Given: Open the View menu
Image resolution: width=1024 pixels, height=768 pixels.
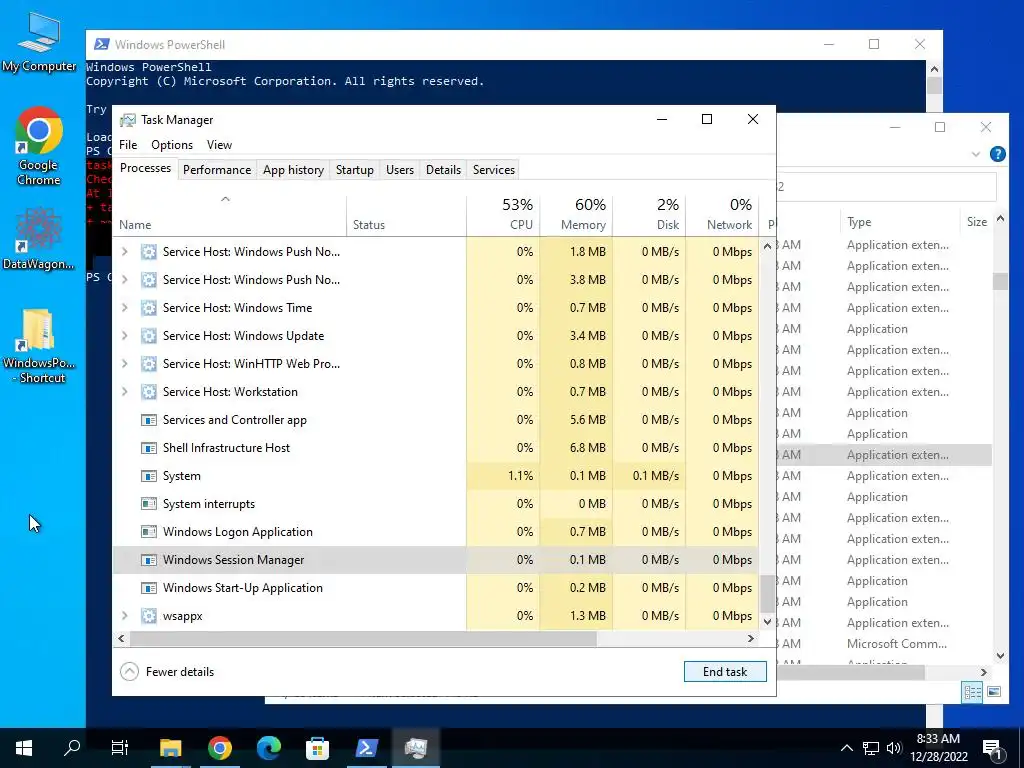Looking at the screenshot, I should coord(219,145).
